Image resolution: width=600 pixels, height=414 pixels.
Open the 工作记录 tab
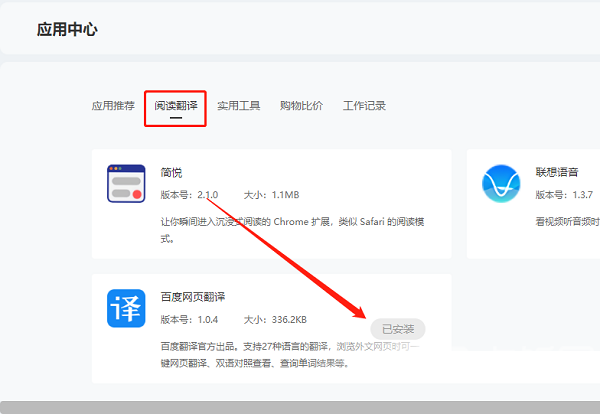(364, 106)
